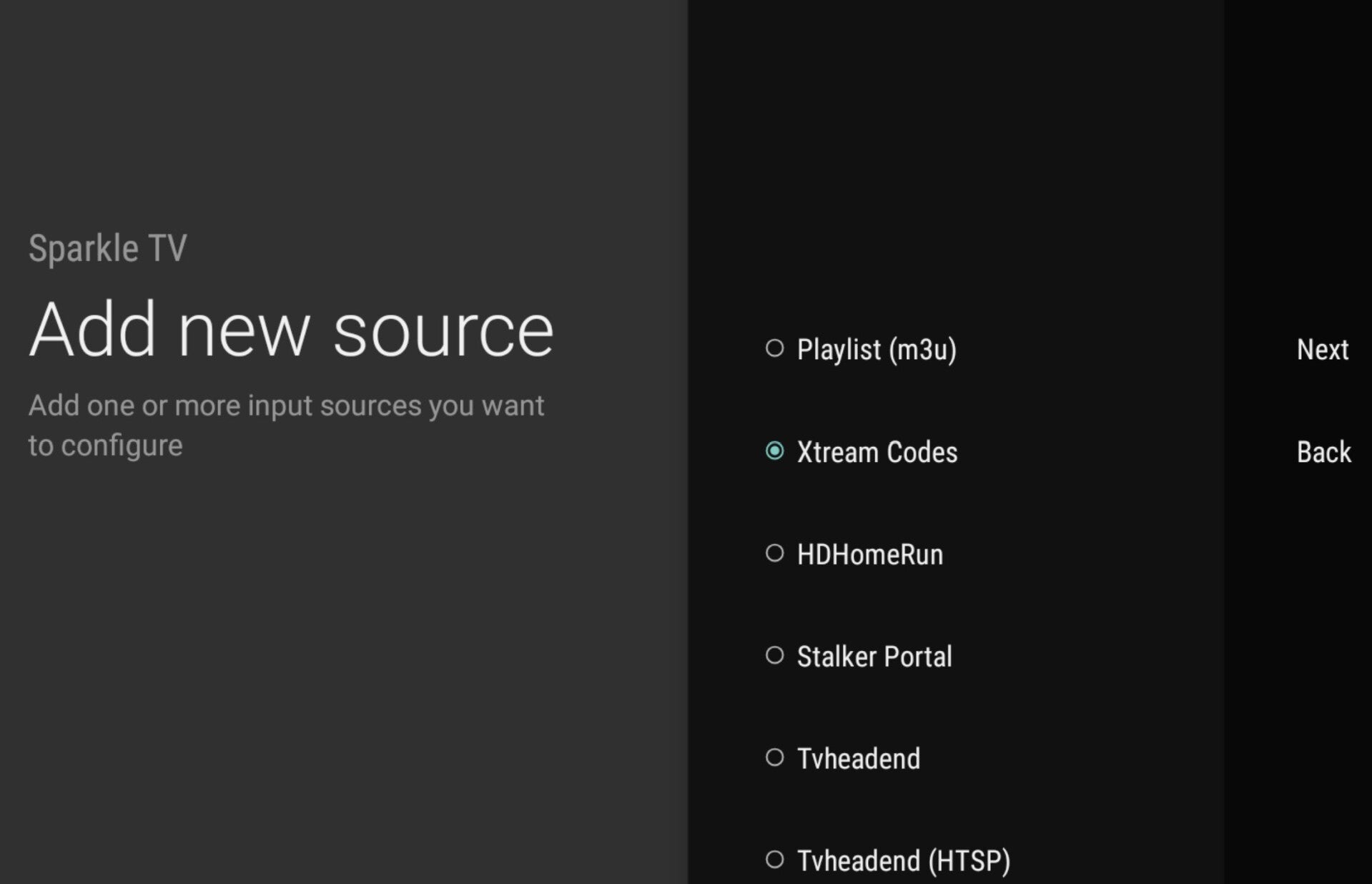Click the Add new source heading
The width and height of the screenshot is (1372, 884).
291,330
